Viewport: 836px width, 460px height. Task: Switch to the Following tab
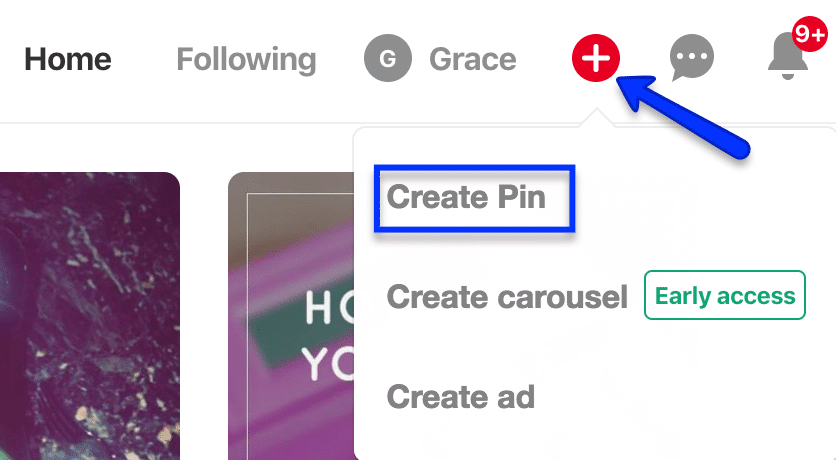tap(246, 59)
